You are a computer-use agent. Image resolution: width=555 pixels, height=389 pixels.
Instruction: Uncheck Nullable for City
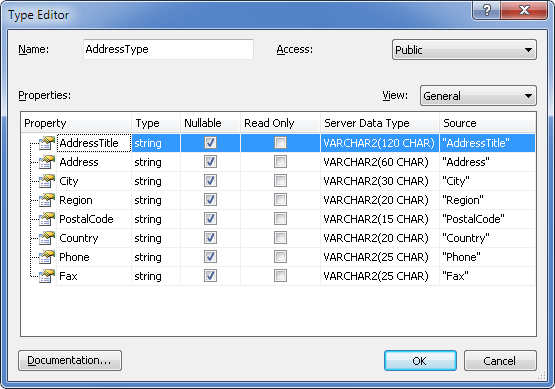point(210,181)
